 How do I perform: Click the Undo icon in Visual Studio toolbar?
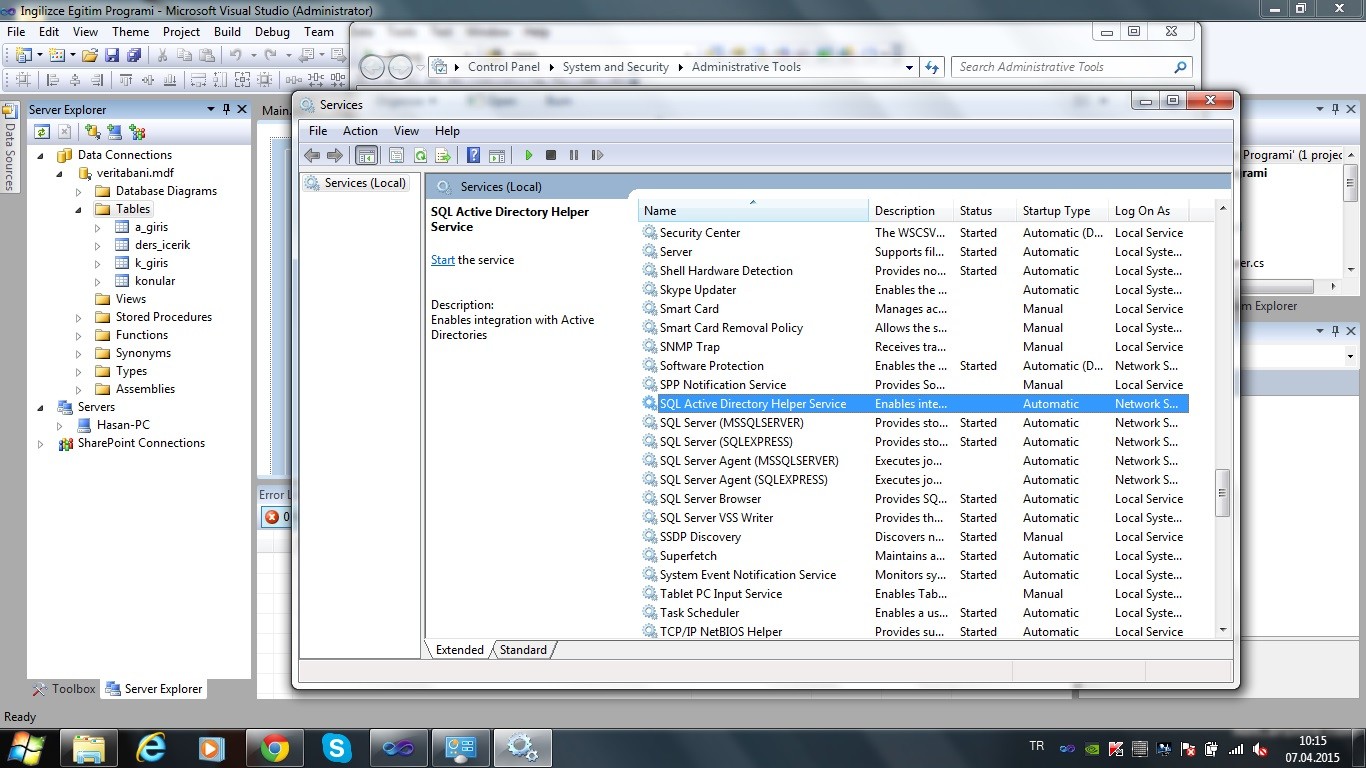pyautogui.click(x=236, y=55)
